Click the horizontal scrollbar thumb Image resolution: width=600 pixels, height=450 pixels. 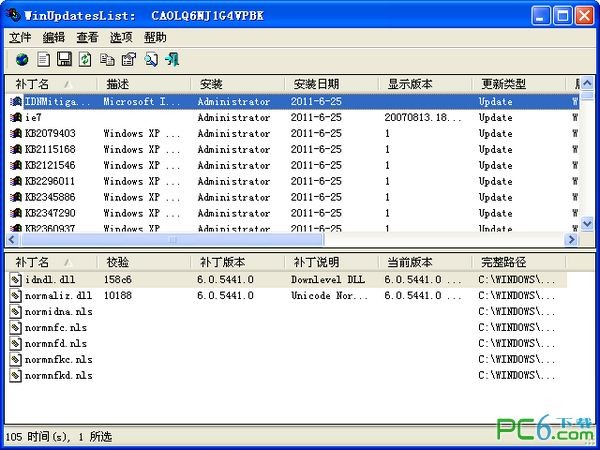pyautogui.click(x=173, y=240)
